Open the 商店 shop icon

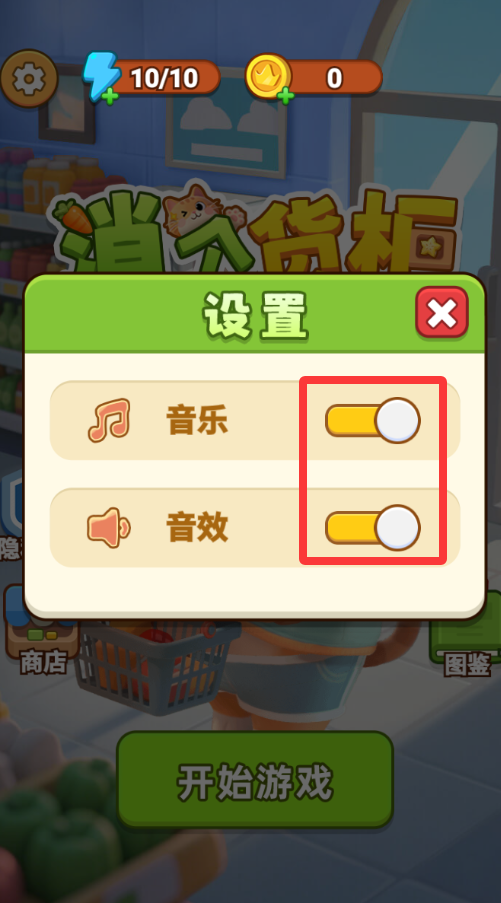(43, 633)
